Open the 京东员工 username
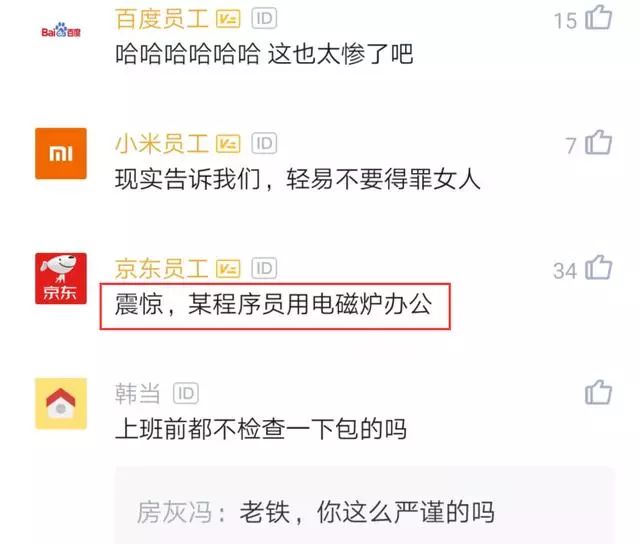Screen dimensions: 640x544 point(162,269)
